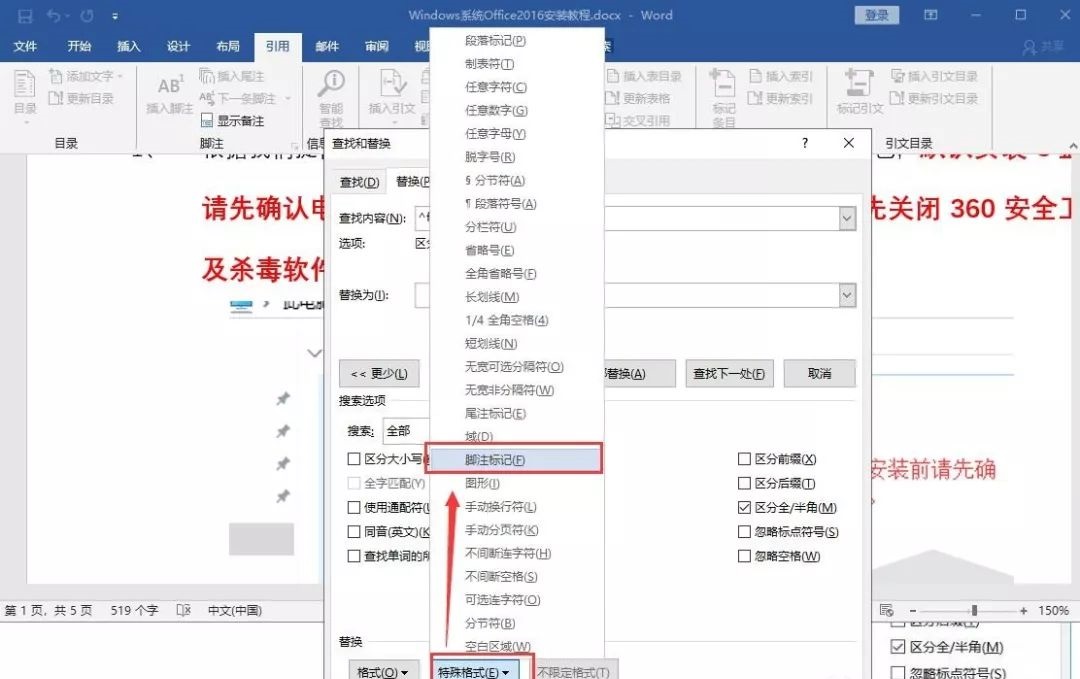Choose 脚注标记(F) from the menu
Viewport: 1080px width, 679px height.
(514, 459)
